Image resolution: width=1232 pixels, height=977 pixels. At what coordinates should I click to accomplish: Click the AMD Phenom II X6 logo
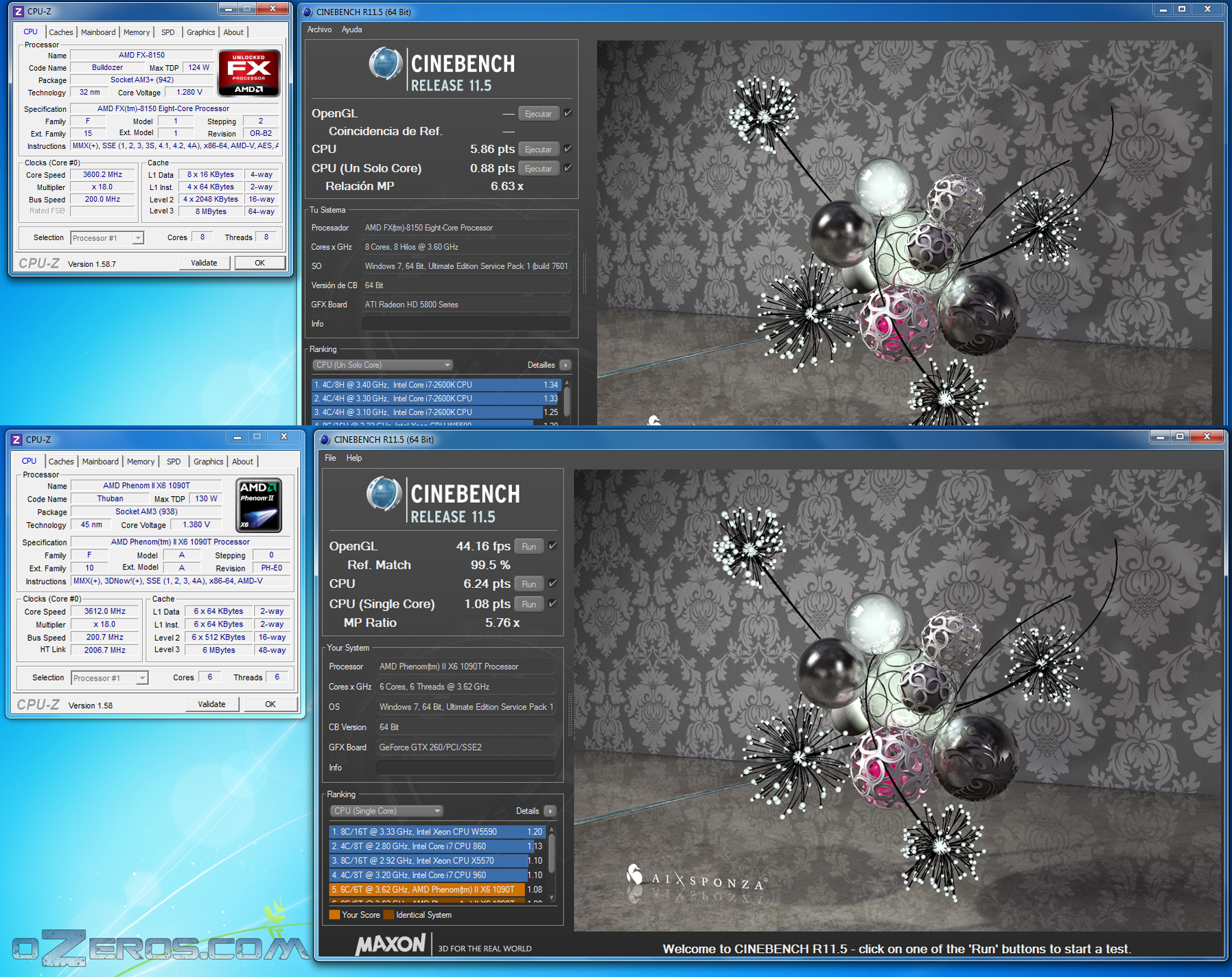pyautogui.click(x=259, y=506)
